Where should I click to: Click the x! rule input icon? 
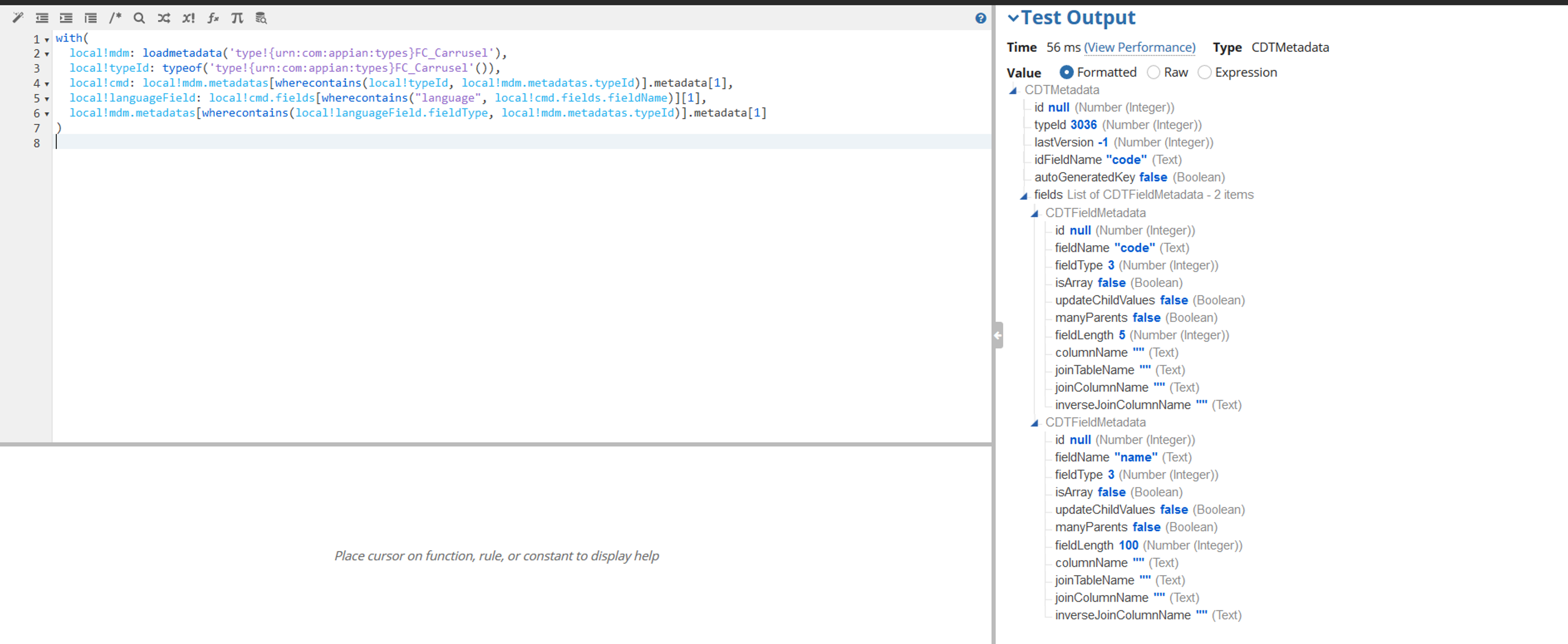188,18
